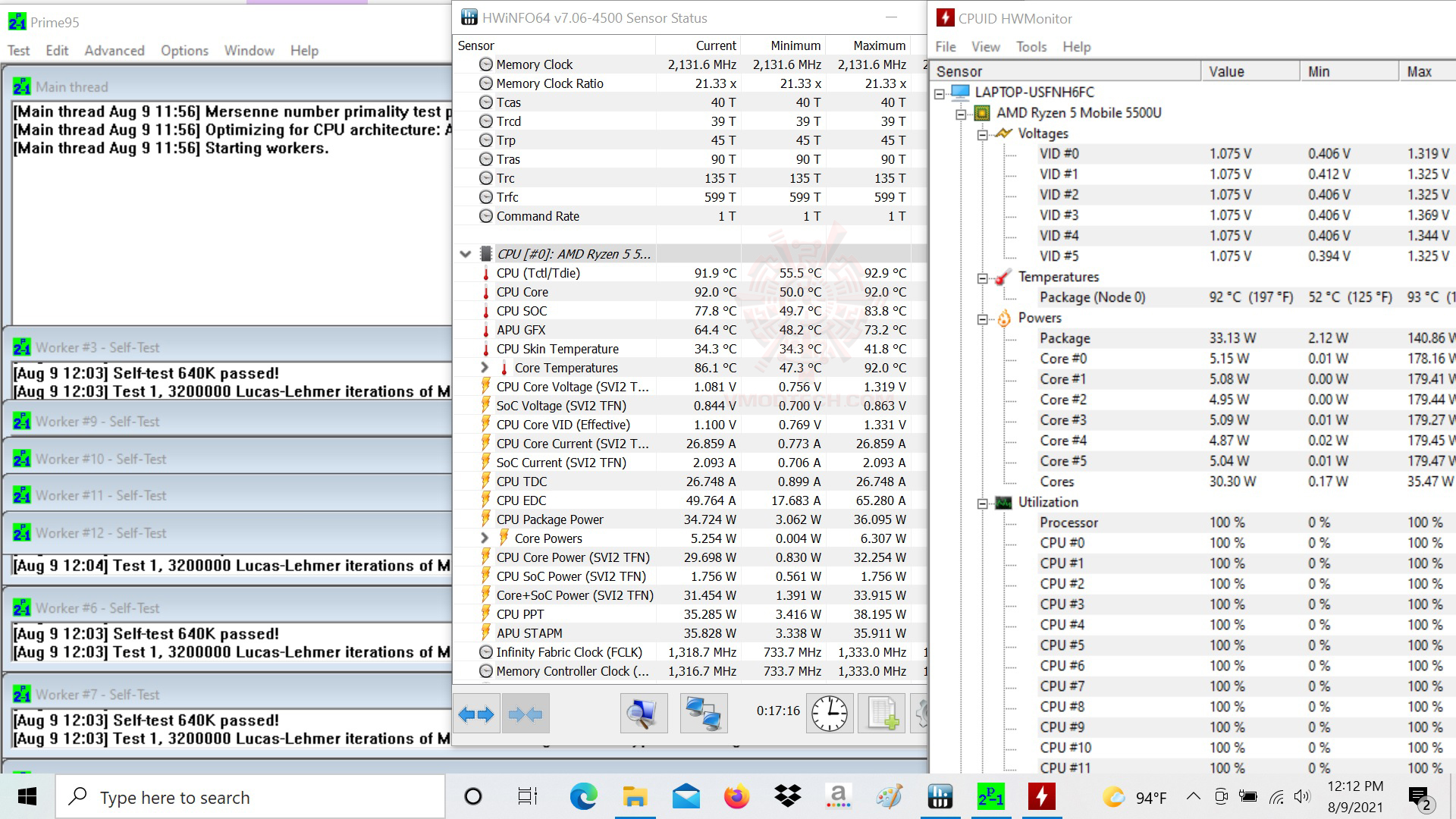Collapse the Powers tree node in HWMonitor
This screenshot has width=1456, height=819.
(983, 318)
